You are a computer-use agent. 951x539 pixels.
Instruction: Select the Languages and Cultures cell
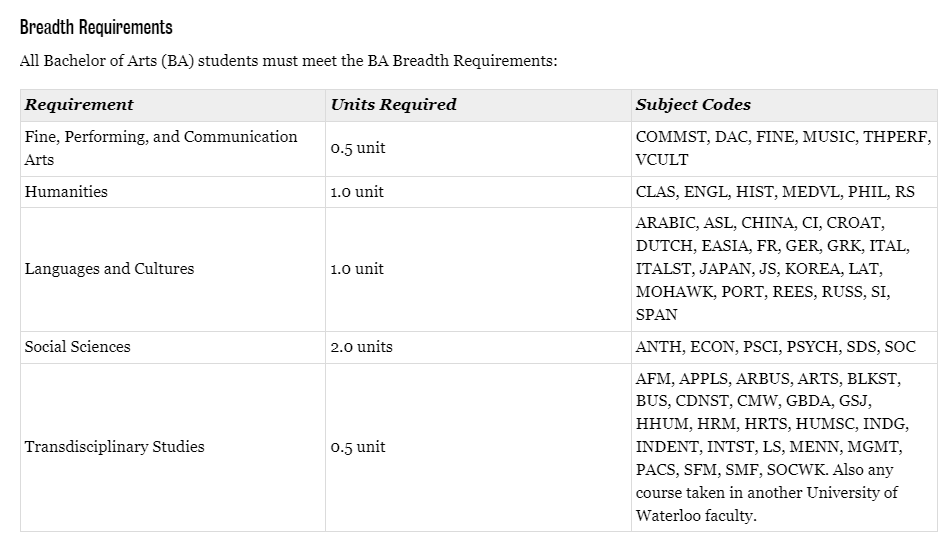[x=173, y=269]
